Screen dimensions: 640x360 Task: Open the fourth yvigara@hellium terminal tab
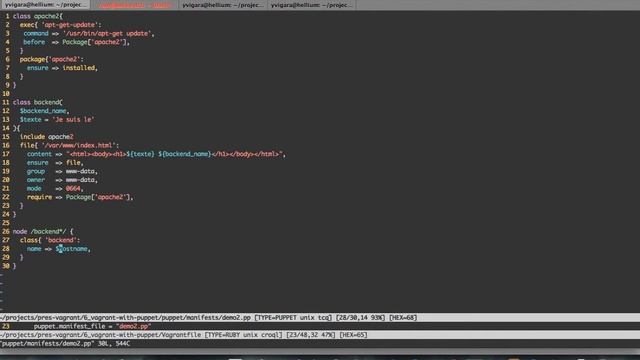311,5
